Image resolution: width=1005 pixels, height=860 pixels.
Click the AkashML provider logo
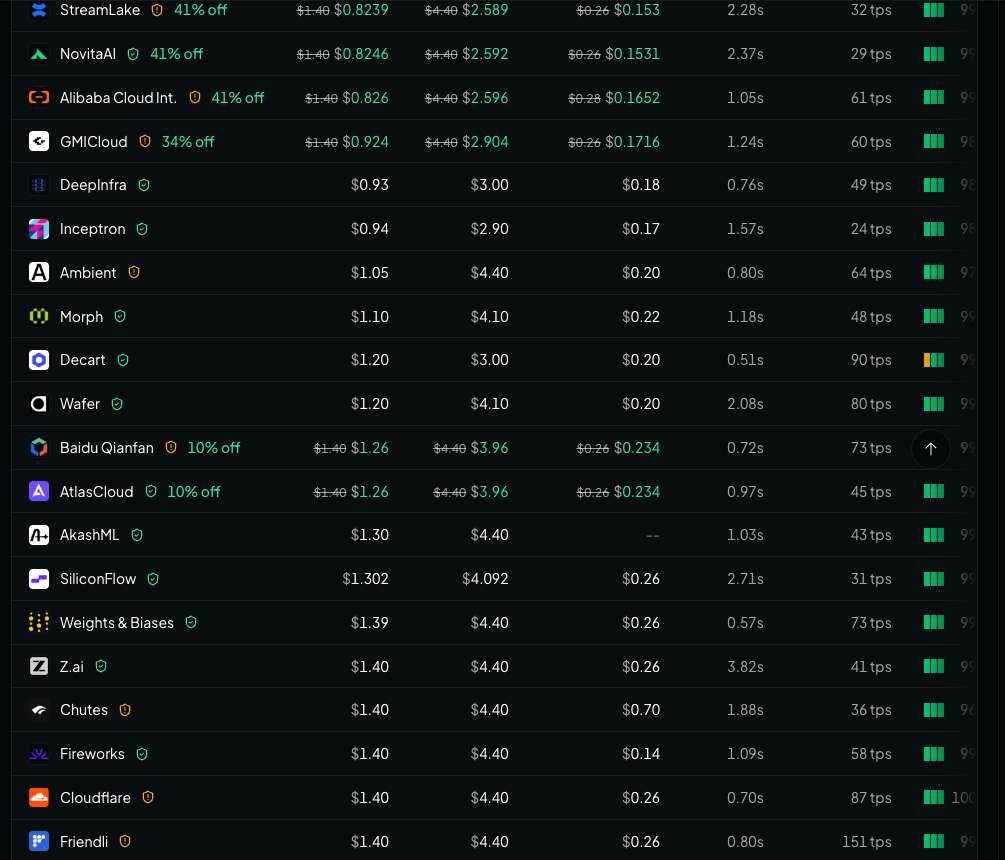tap(39, 535)
